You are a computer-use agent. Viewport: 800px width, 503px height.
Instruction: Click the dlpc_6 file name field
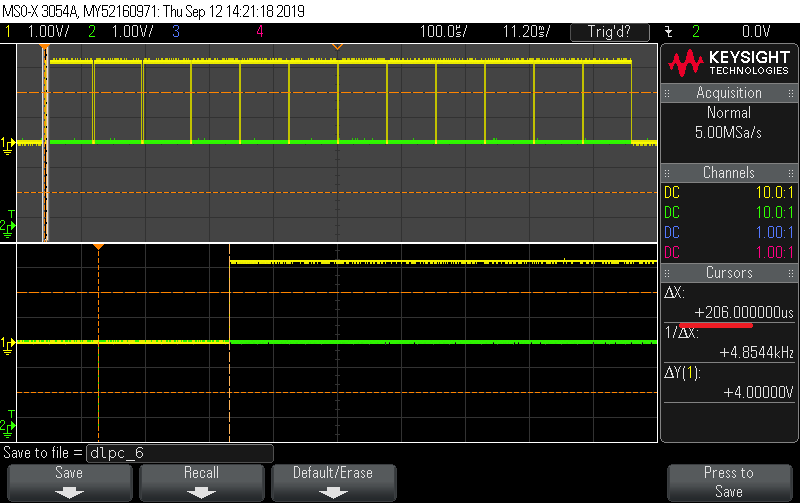[x=180, y=453]
